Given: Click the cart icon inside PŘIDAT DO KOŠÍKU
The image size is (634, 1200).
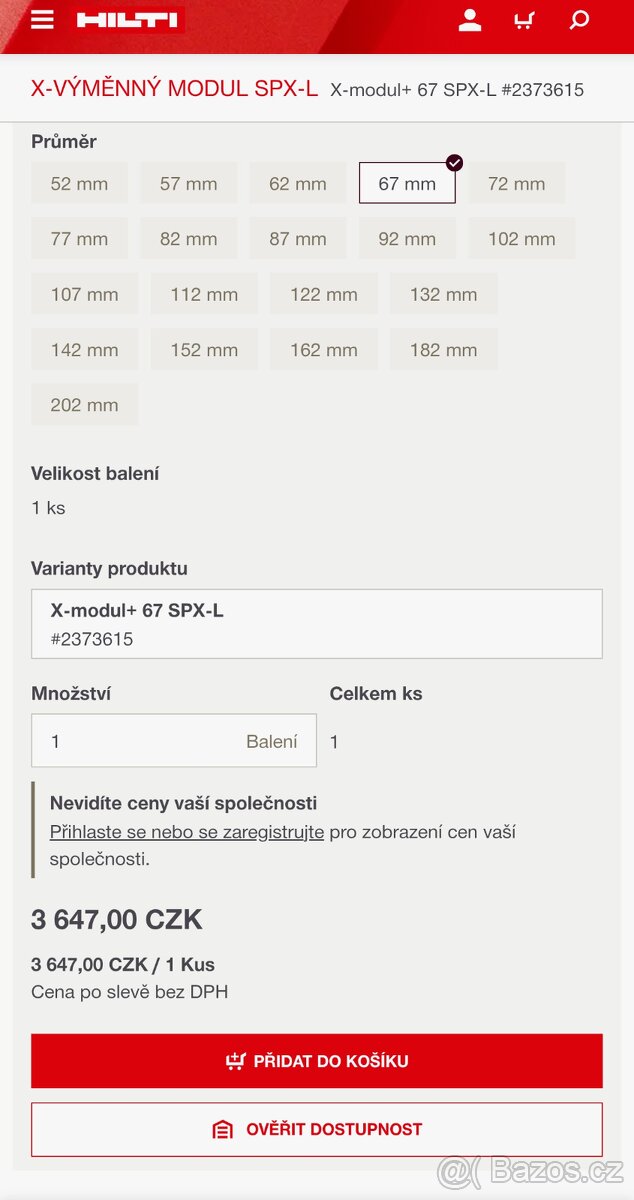Looking at the screenshot, I should click(236, 1060).
